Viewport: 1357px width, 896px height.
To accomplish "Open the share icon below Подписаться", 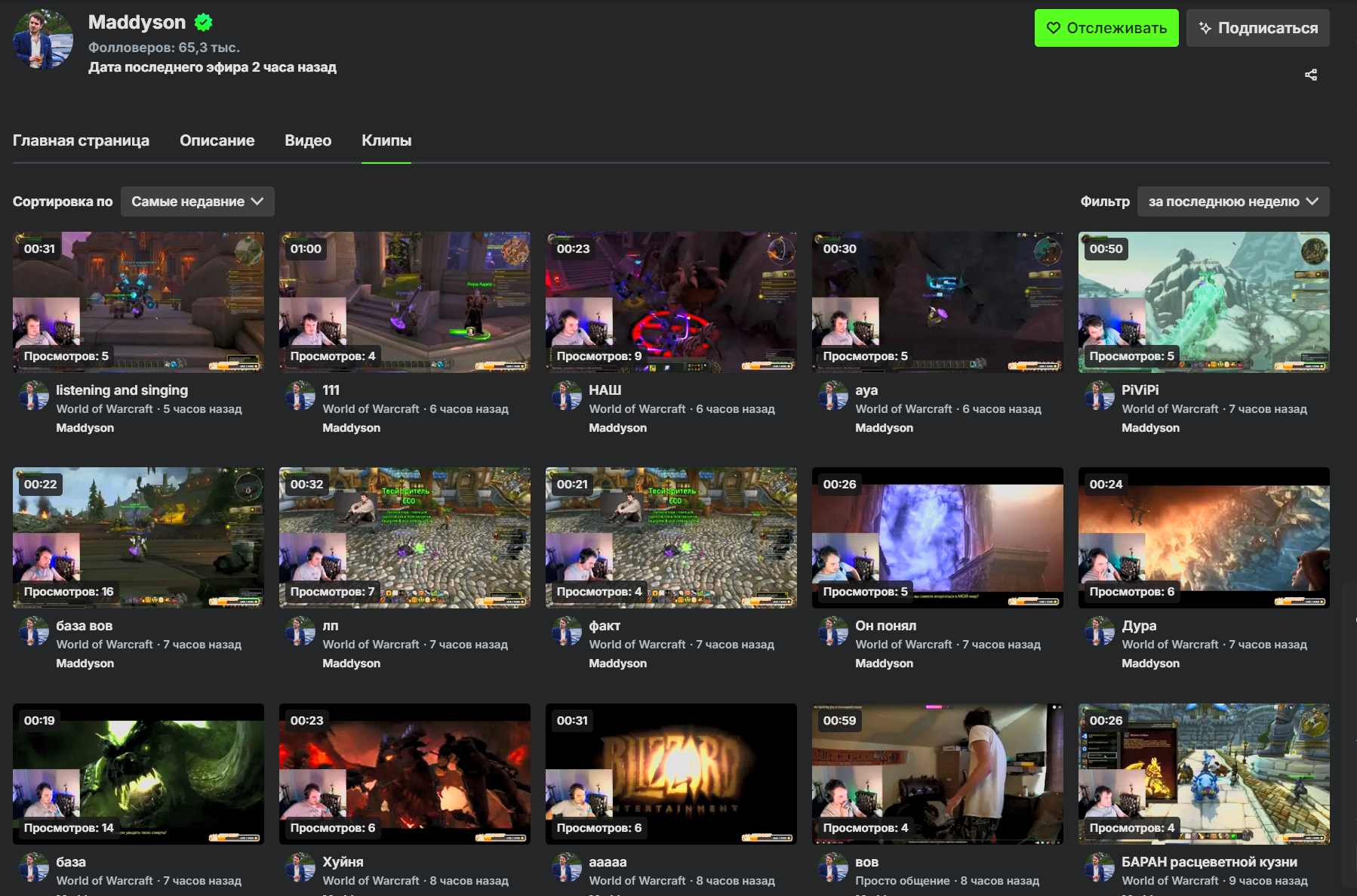I will pyautogui.click(x=1311, y=75).
